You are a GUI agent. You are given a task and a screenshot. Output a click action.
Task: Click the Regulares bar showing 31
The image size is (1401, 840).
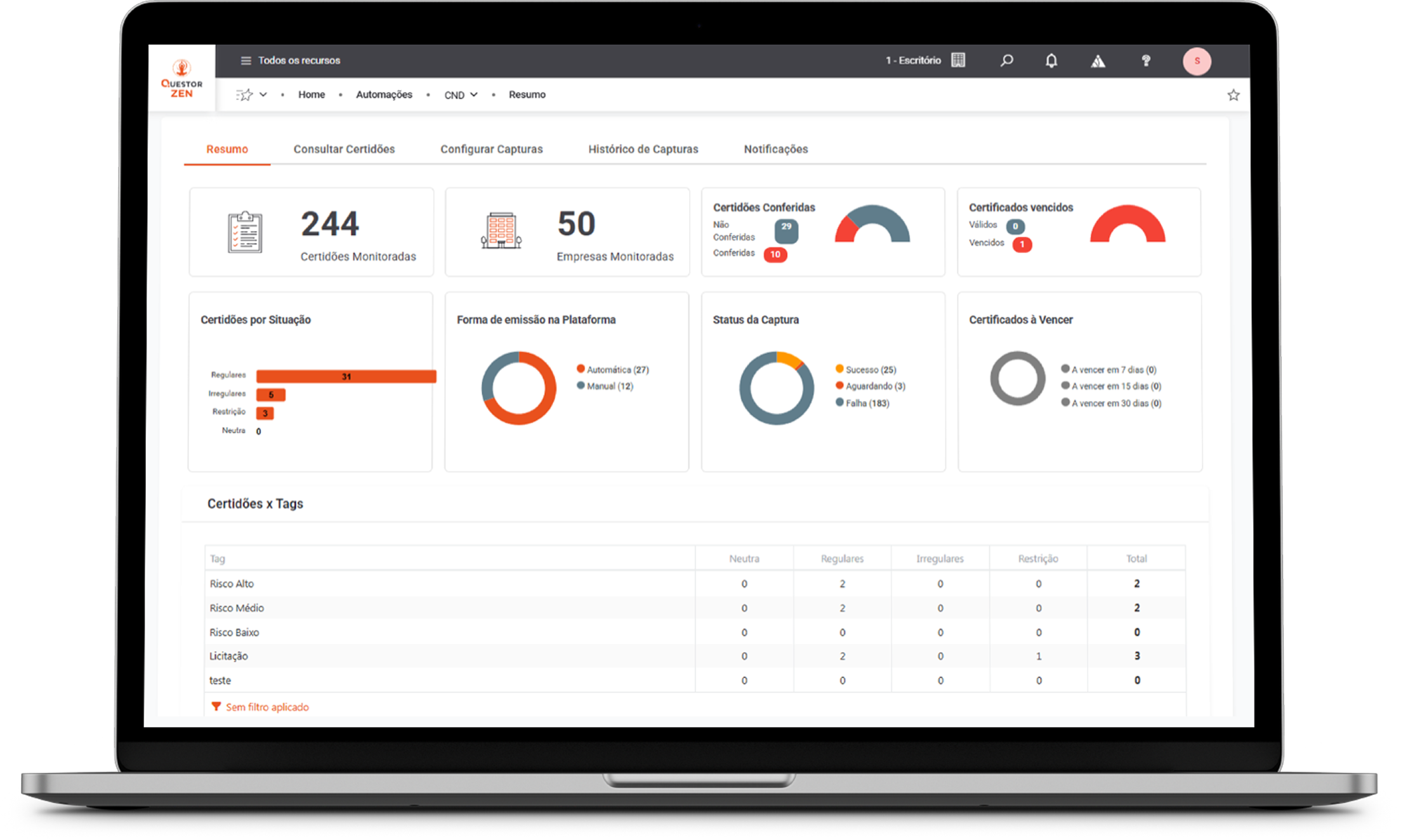tap(346, 376)
